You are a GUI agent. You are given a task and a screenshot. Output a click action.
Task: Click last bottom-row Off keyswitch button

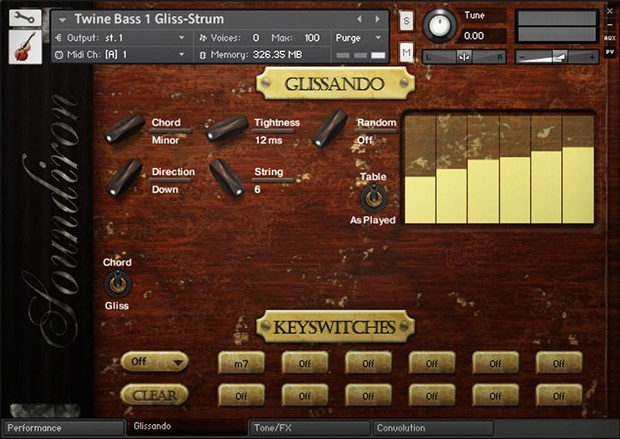point(559,395)
